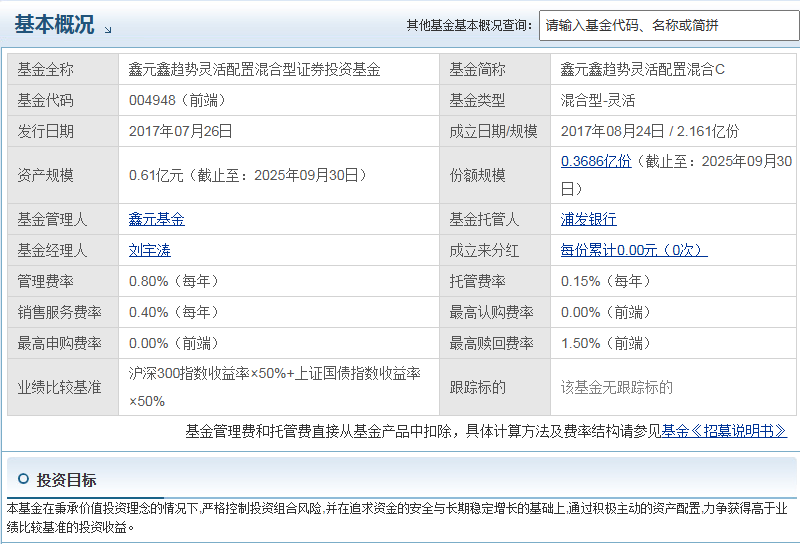Click the 销售服务费率 row label
Viewport: 800px width, 544px height.
pos(60,313)
